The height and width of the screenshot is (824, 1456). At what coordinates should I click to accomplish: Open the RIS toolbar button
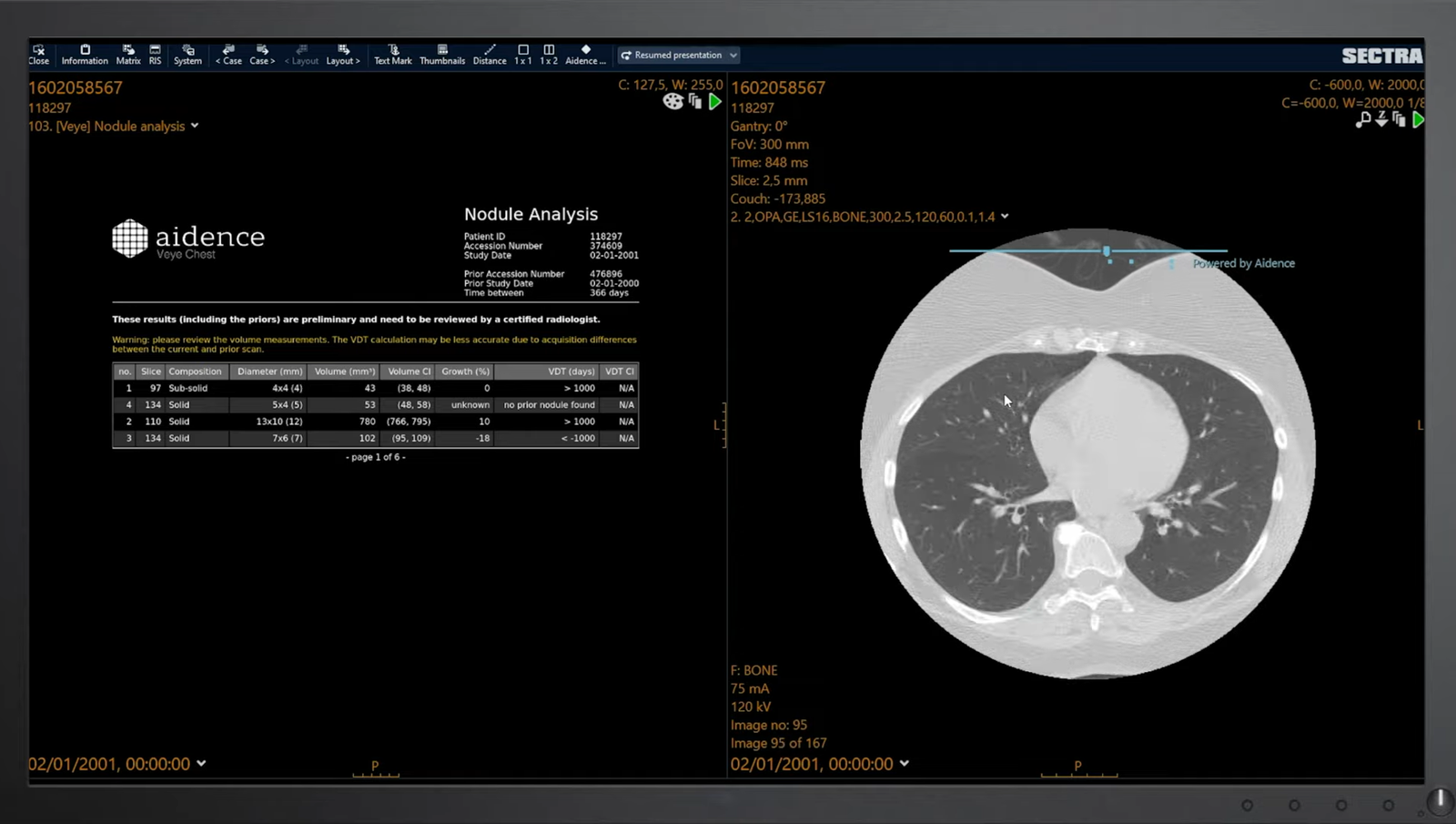click(x=155, y=55)
